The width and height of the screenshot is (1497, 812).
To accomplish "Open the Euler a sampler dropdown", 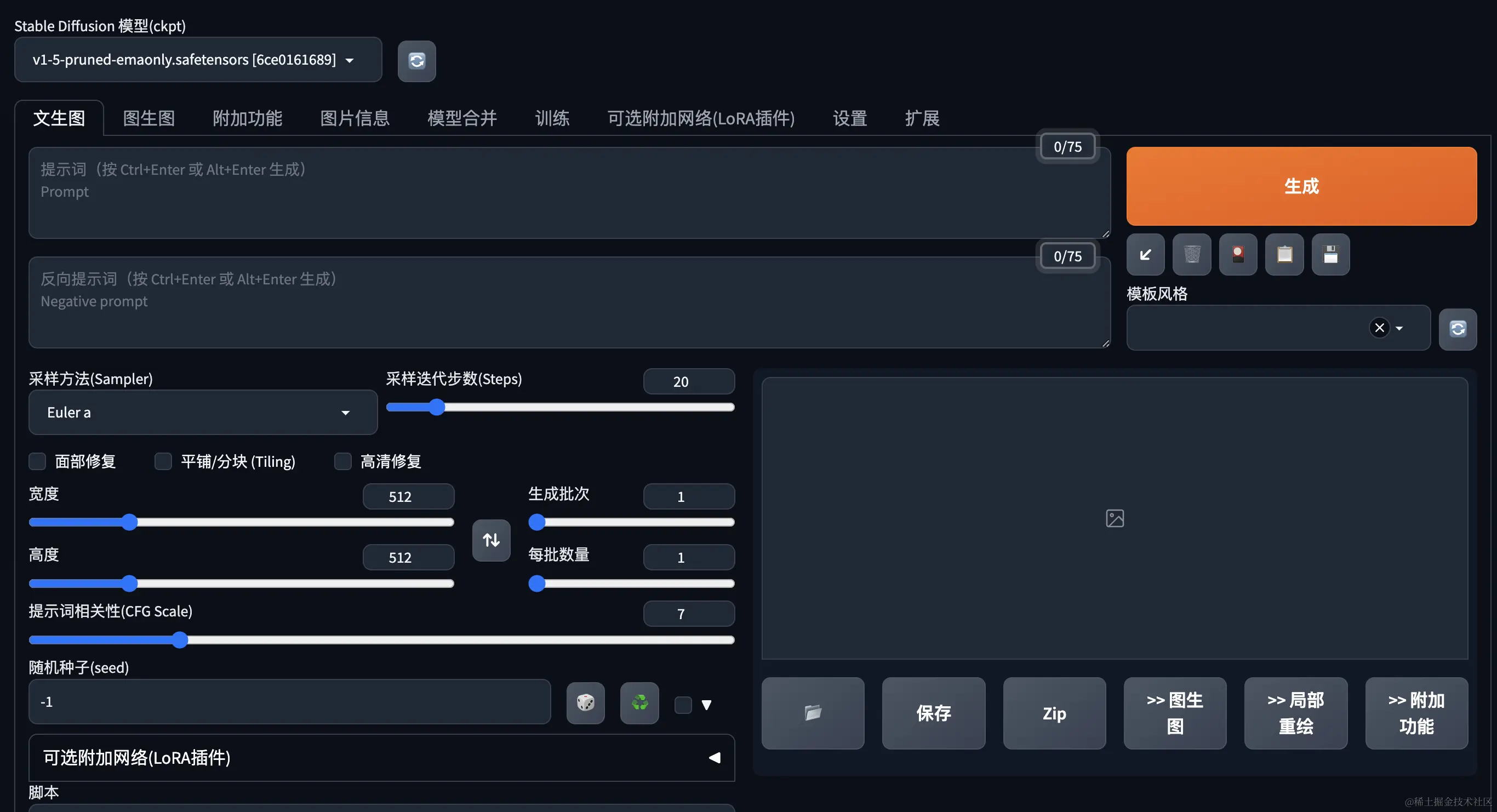I will click(x=203, y=413).
